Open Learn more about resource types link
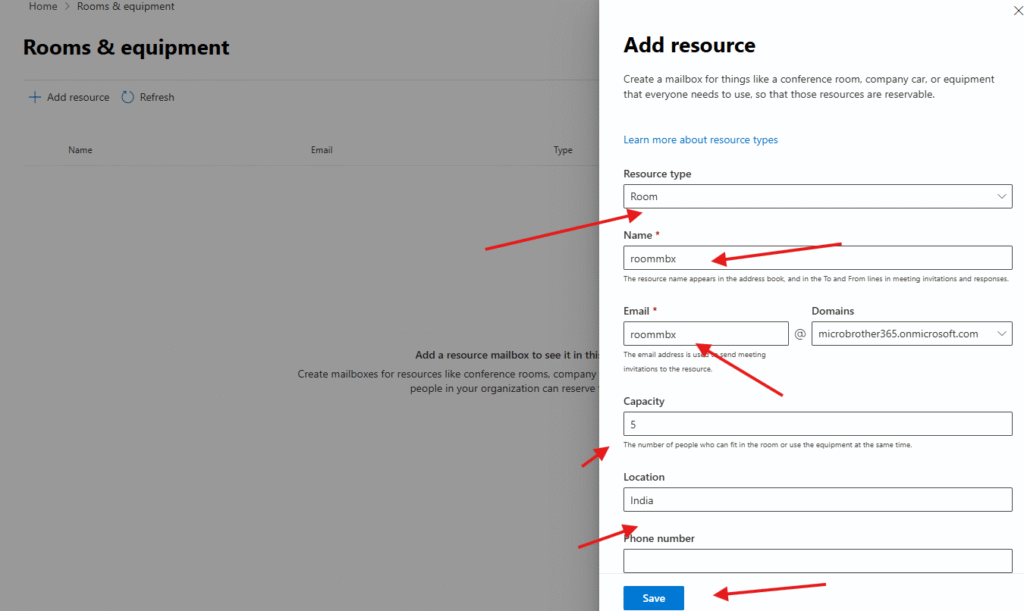Image resolution: width=1024 pixels, height=611 pixels. pos(700,140)
